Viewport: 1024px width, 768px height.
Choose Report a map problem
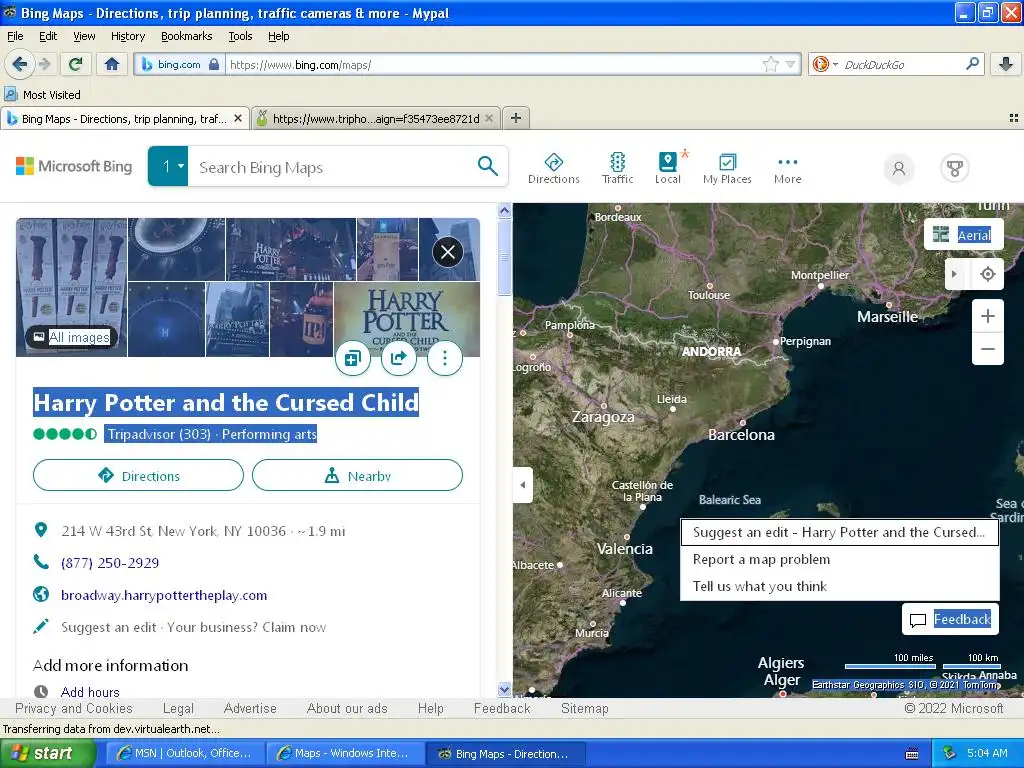pos(840,560)
